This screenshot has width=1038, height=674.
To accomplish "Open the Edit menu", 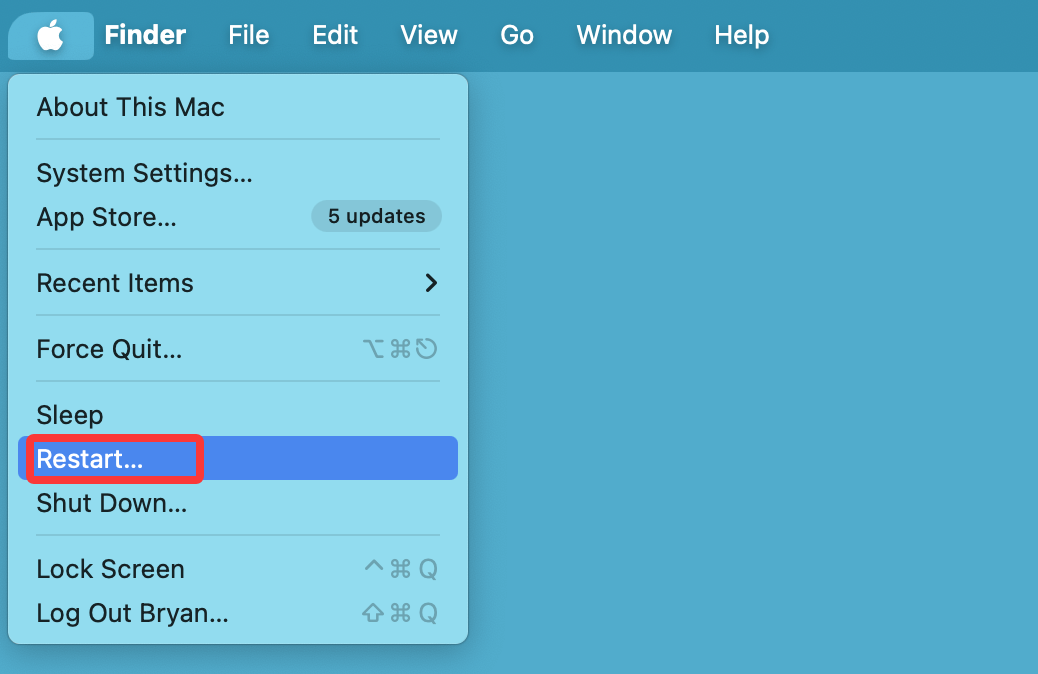I will click(334, 35).
